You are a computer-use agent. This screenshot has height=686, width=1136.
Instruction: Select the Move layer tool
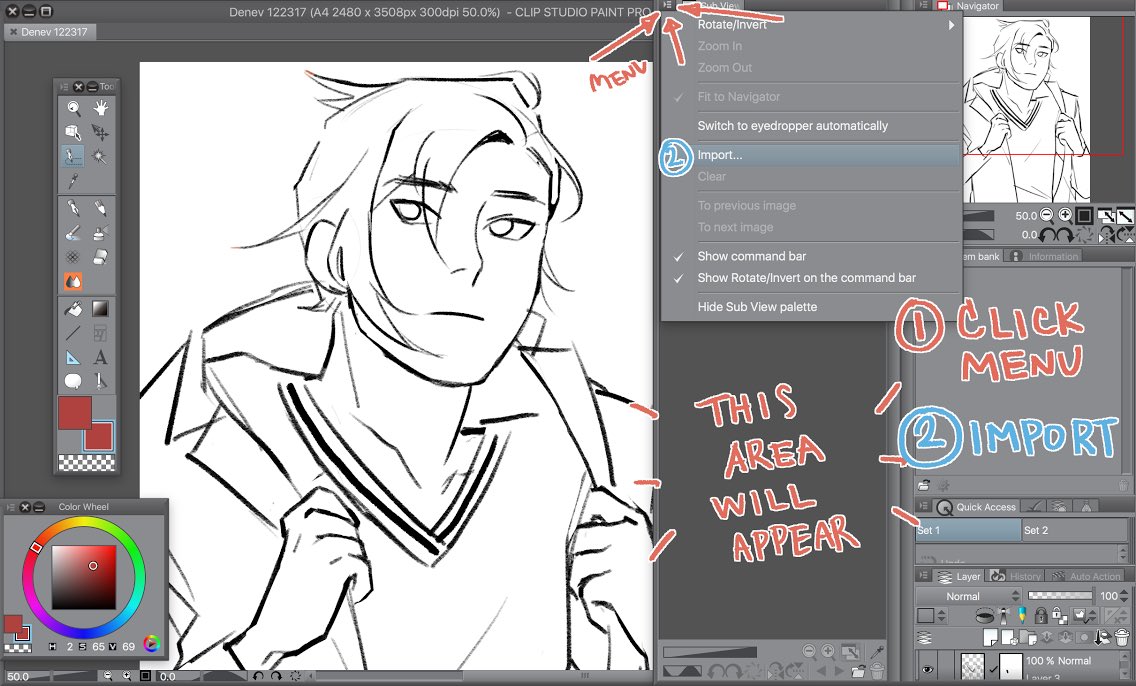pyautogui.click(x=100, y=132)
